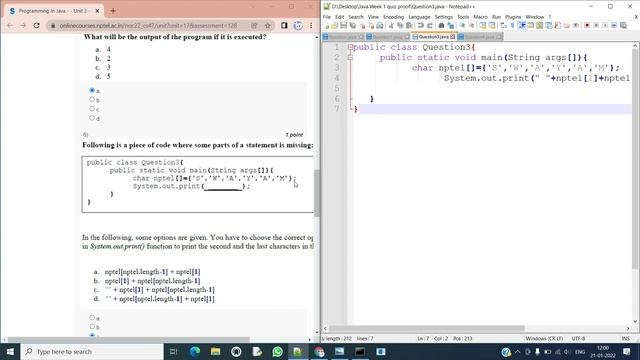Go back in the Chrome browser
Image resolution: width=640 pixels, height=360 pixels.
point(10,25)
